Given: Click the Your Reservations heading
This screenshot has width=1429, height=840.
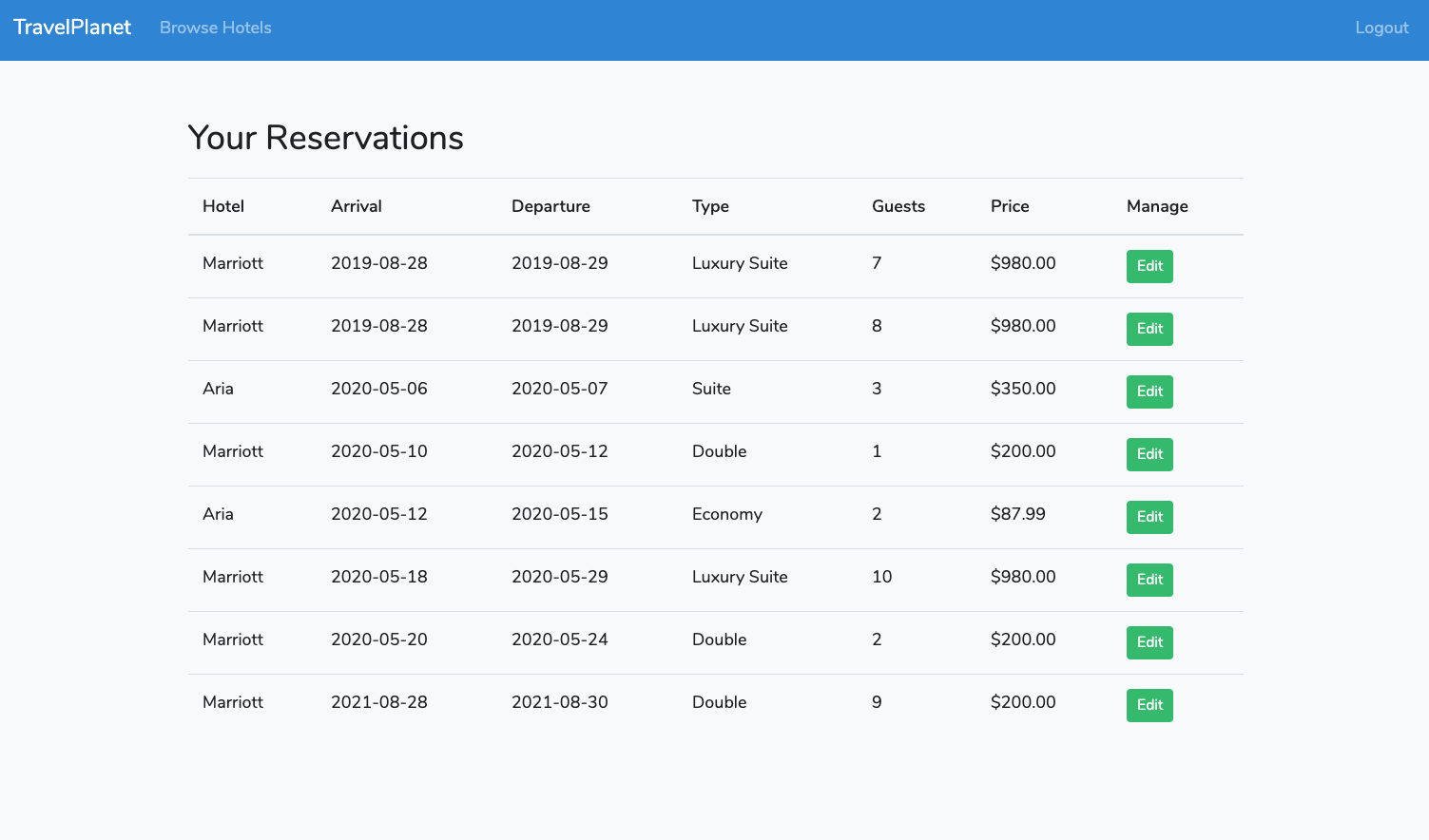Looking at the screenshot, I should coord(325,138).
